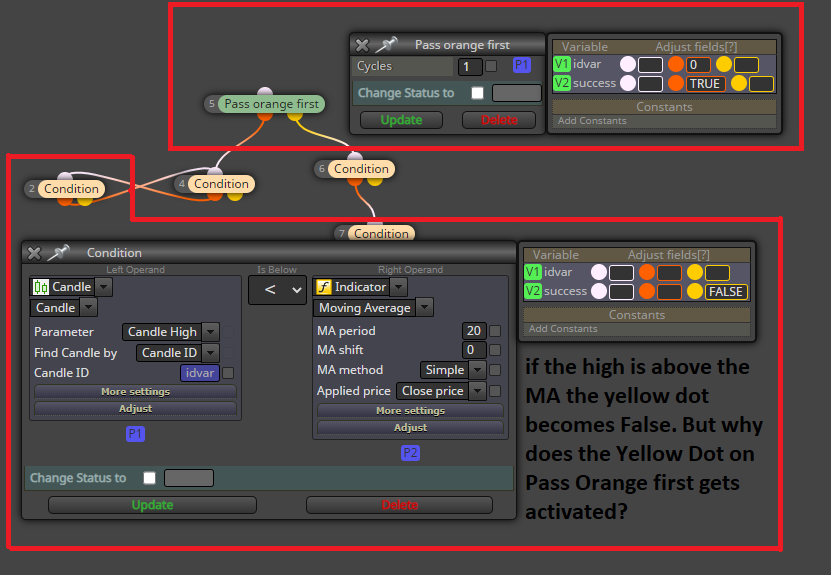Click V1 badge for idvar in lower variable panel
Image resolution: width=831 pixels, height=575 pixels.
(533, 272)
